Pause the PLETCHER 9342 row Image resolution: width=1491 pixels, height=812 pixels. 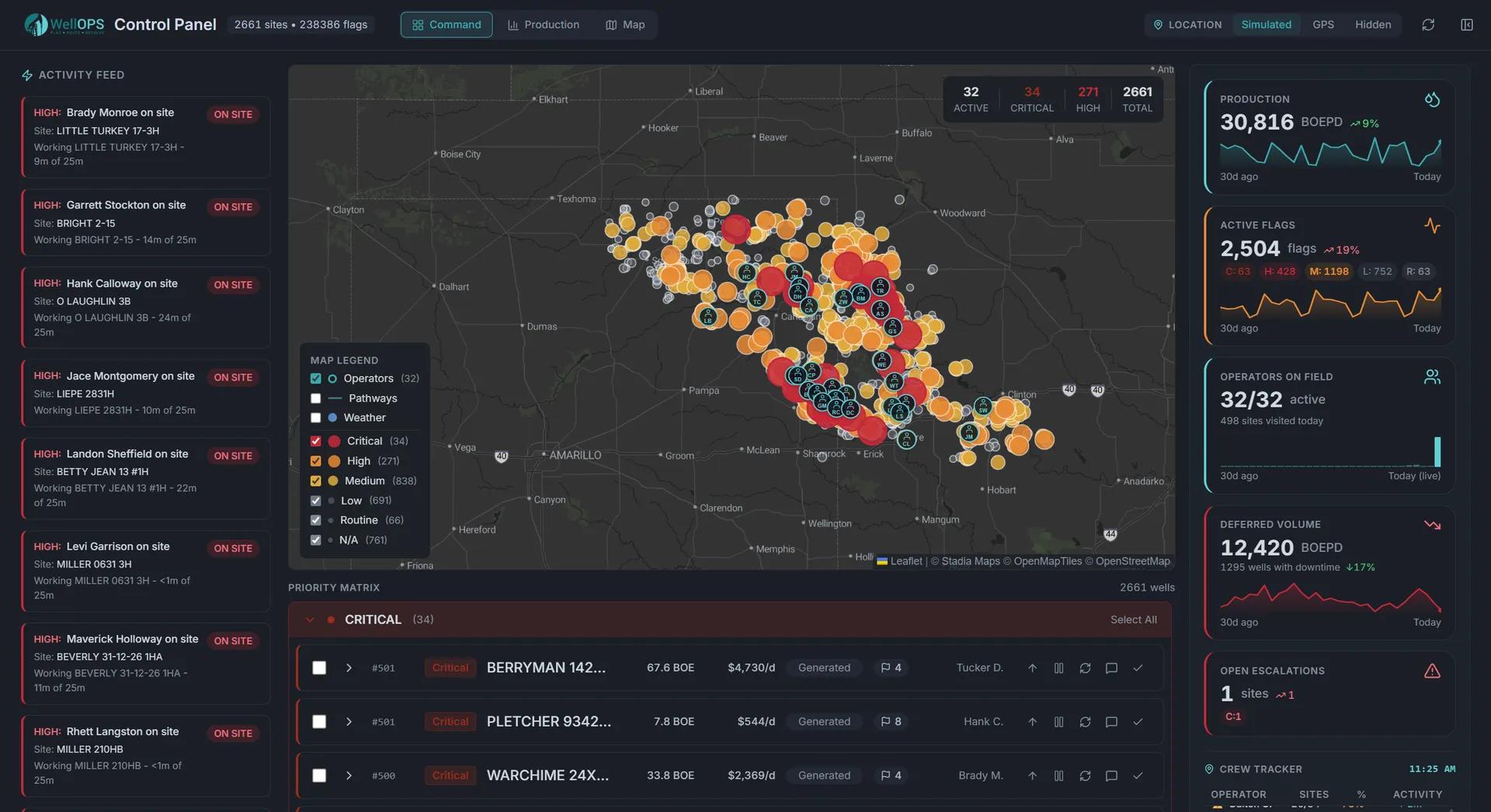pyautogui.click(x=1058, y=722)
